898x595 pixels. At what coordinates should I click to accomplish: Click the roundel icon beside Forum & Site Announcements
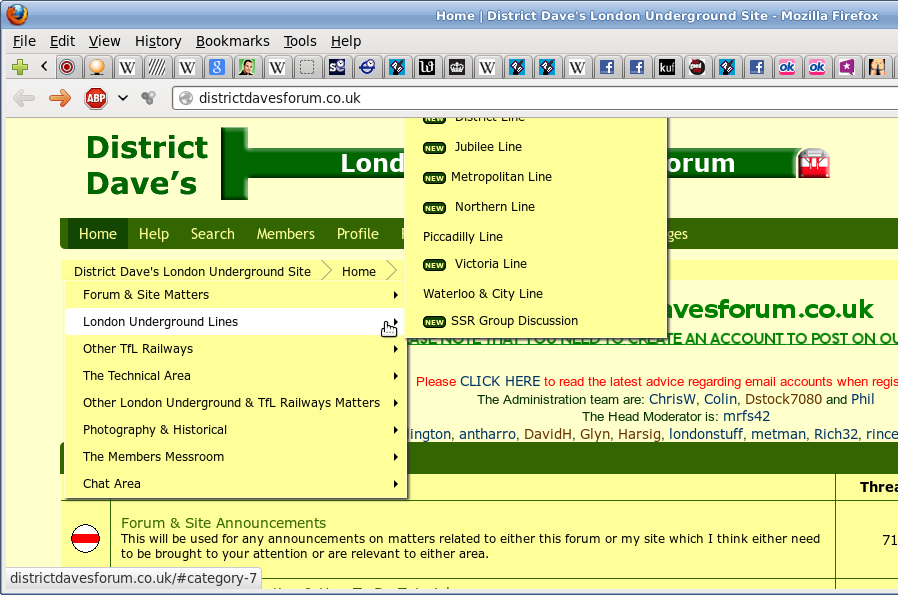coord(86,540)
